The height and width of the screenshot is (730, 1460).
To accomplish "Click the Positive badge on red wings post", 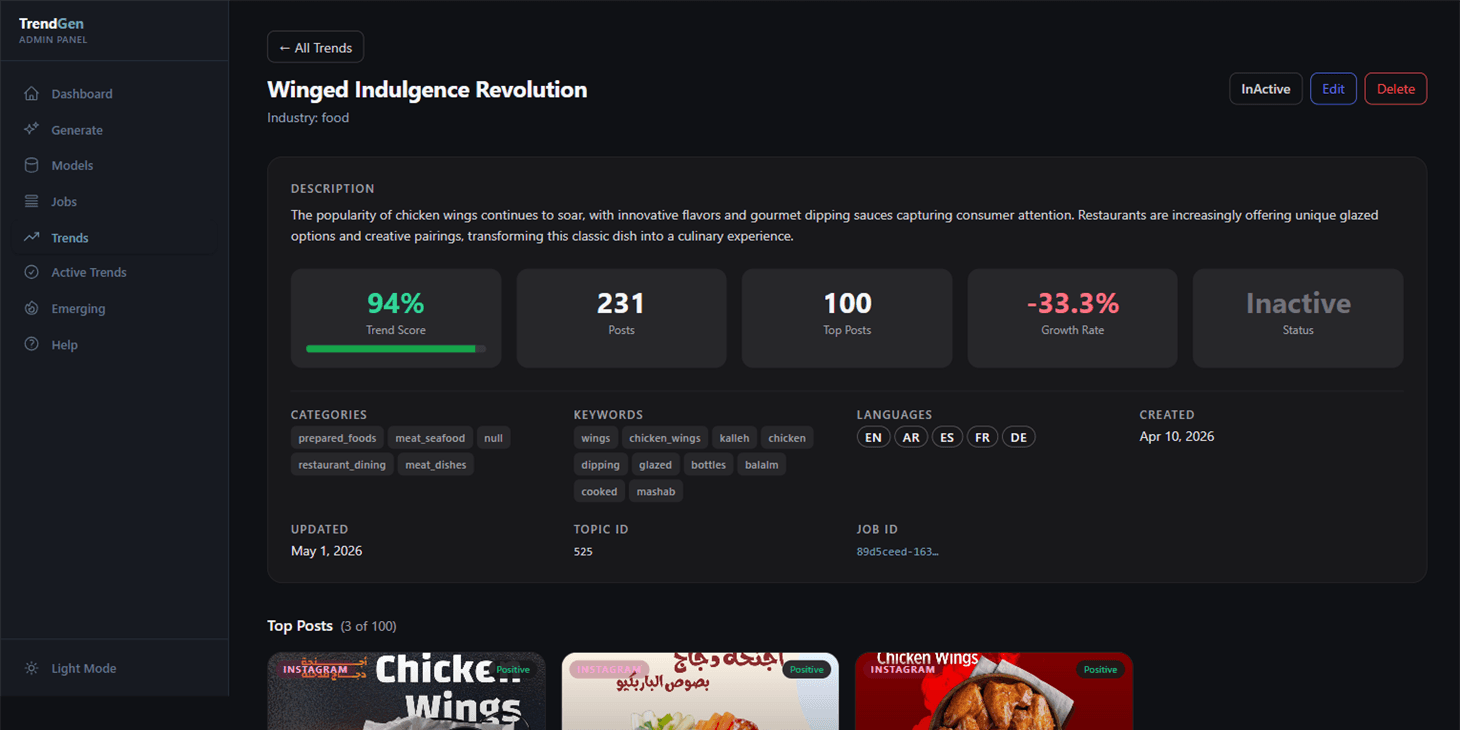I will (x=1100, y=669).
